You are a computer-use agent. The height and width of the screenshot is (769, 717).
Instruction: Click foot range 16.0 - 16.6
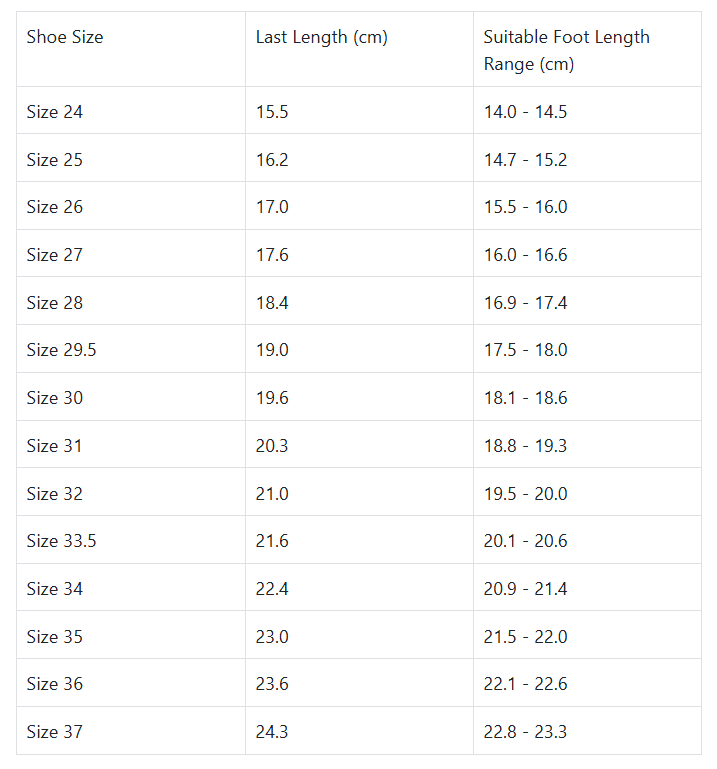525,255
